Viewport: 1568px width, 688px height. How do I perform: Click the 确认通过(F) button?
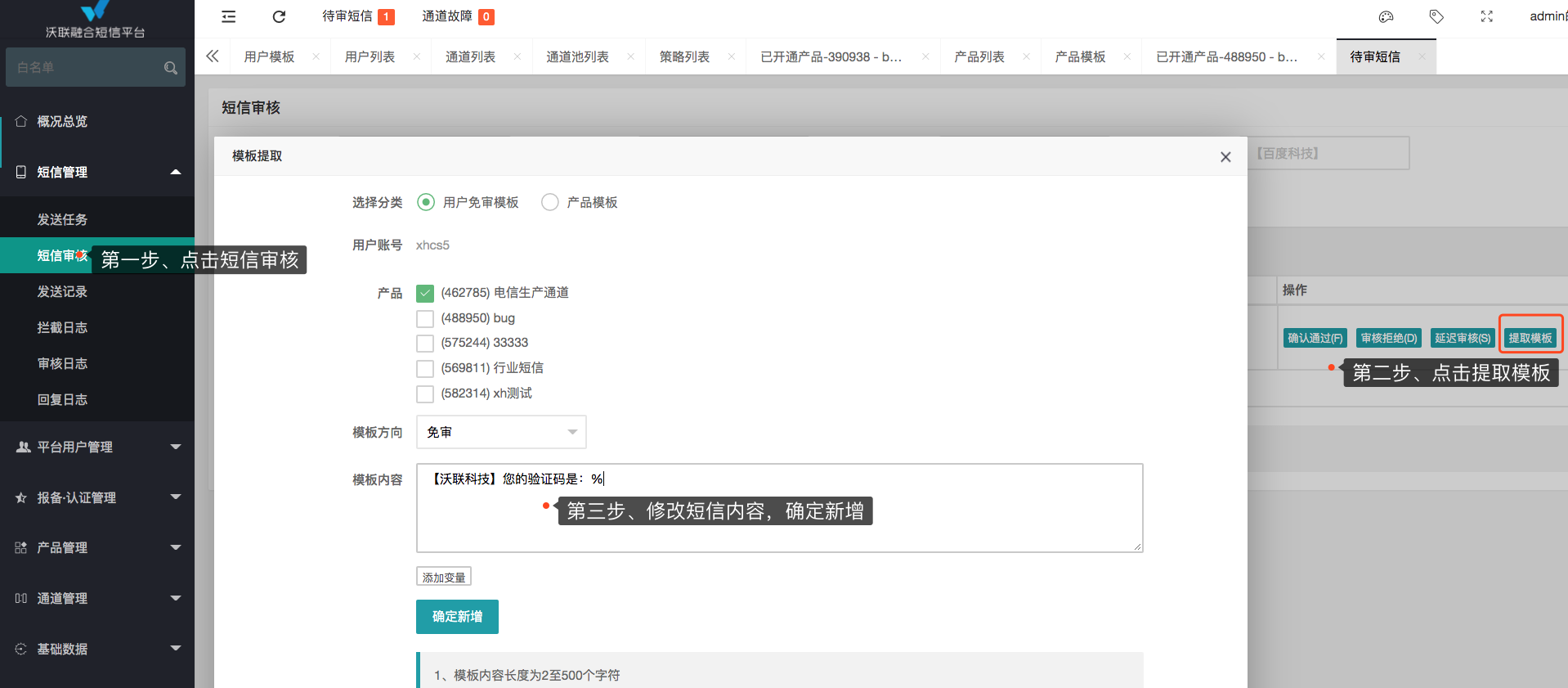point(1315,338)
